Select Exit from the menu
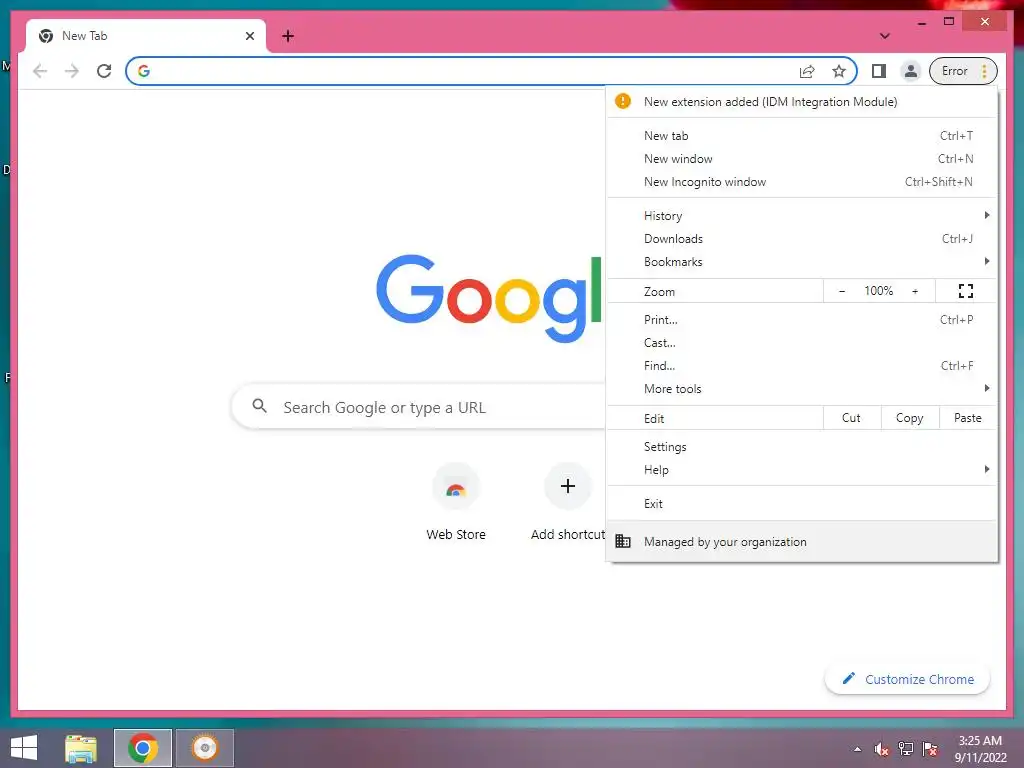Image resolution: width=1024 pixels, height=768 pixels. (802, 504)
